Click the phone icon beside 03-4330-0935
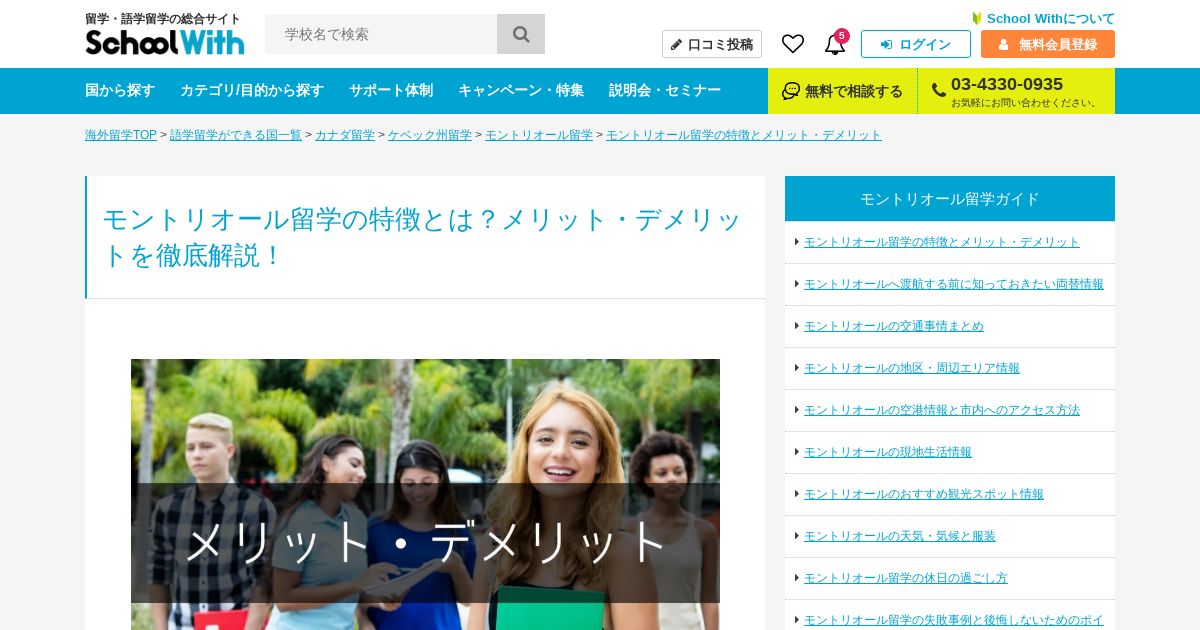 click(938, 91)
